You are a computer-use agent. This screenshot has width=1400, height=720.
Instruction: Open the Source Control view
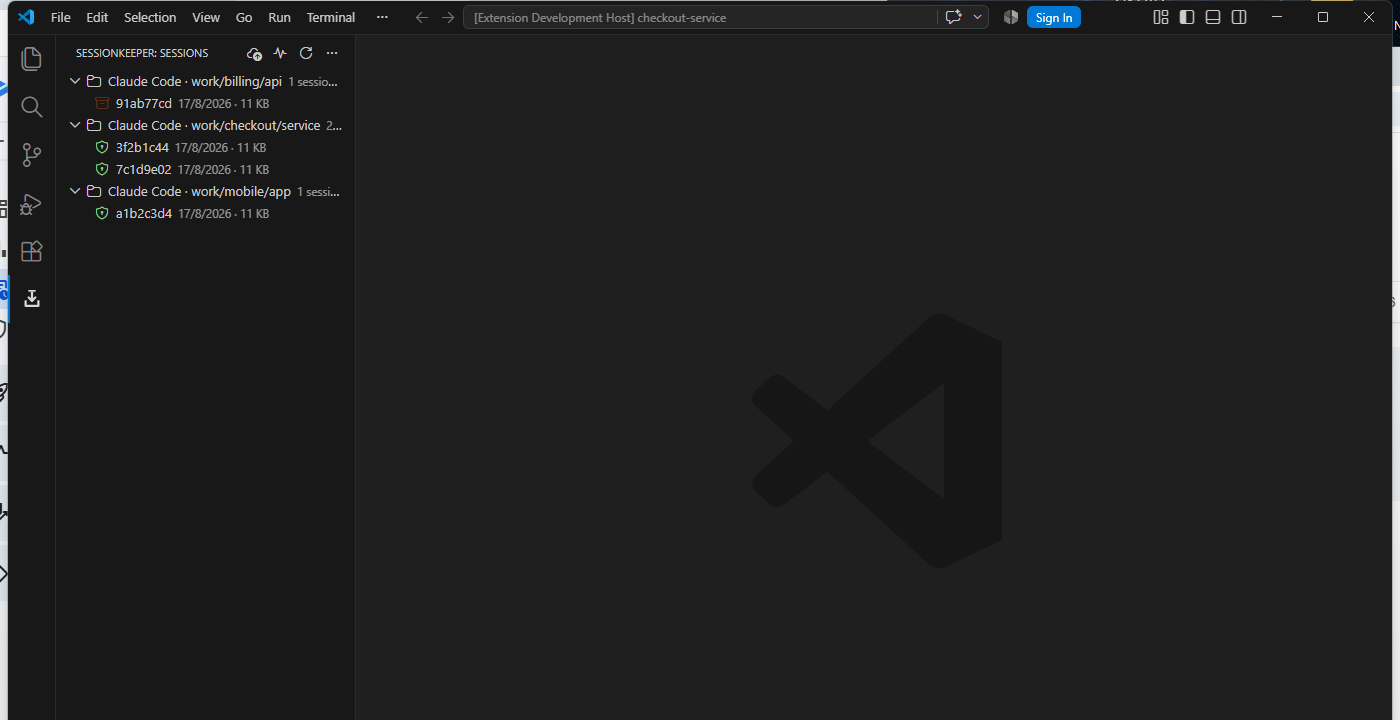pos(32,155)
